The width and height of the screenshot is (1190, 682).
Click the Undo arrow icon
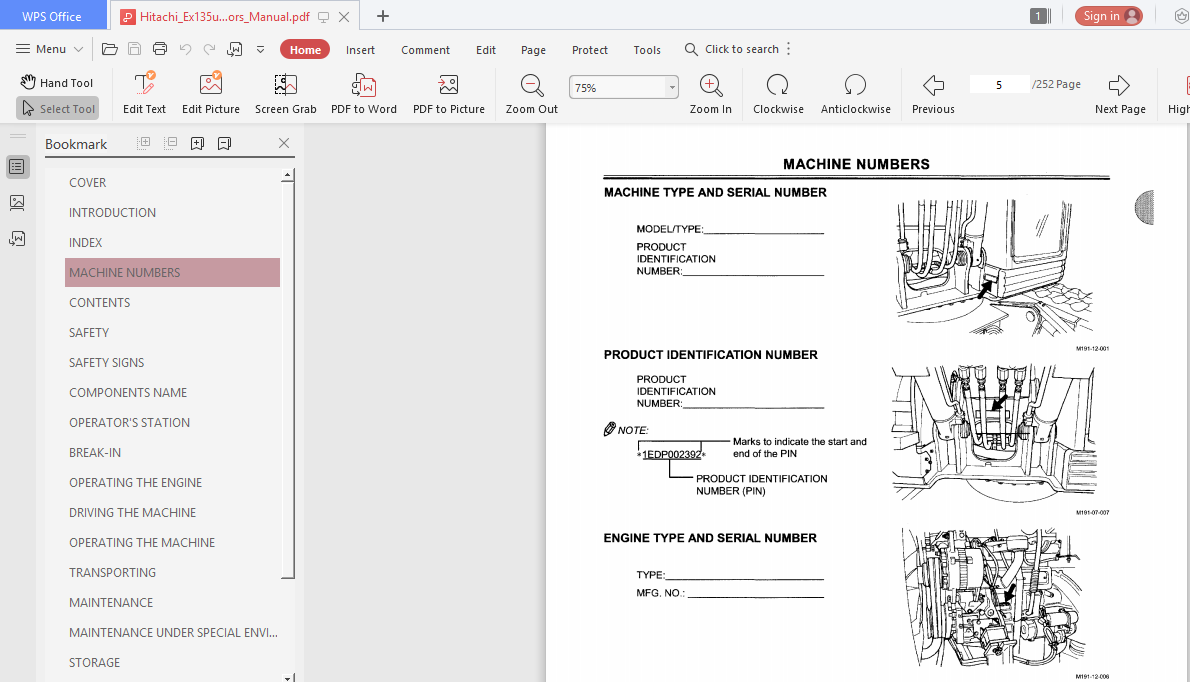185,49
